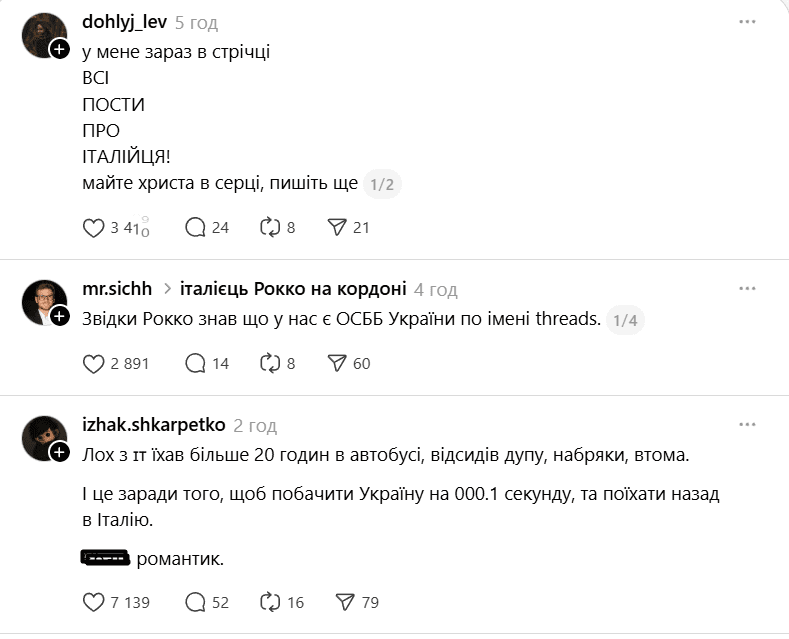Share the mr.sichh post
Image resolution: width=789 pixels, height=639 pixels.
[337, 364]
